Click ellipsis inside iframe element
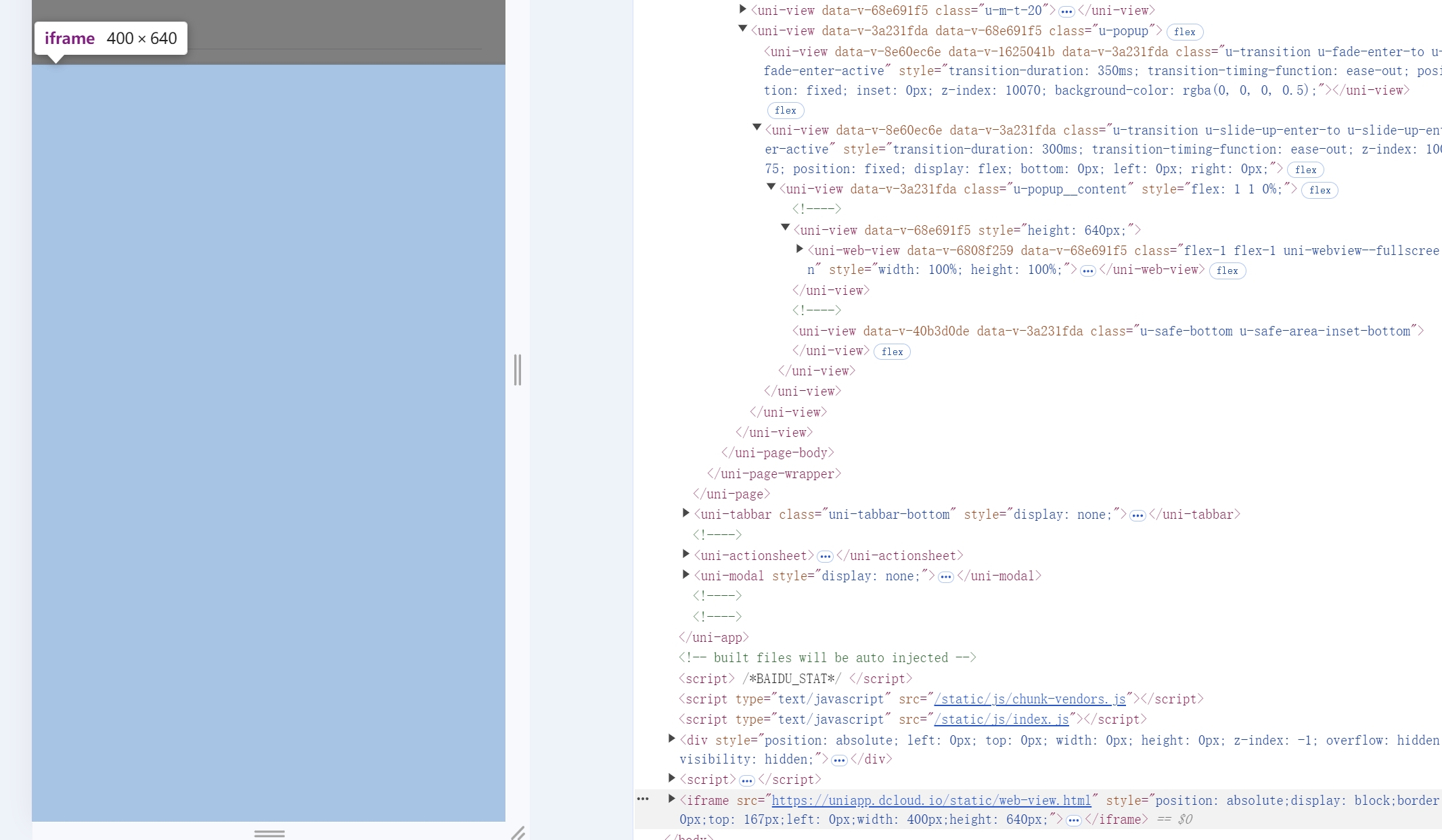Screen dimensions: 1442x840 pyautogui.click(x=1074, y=820)
